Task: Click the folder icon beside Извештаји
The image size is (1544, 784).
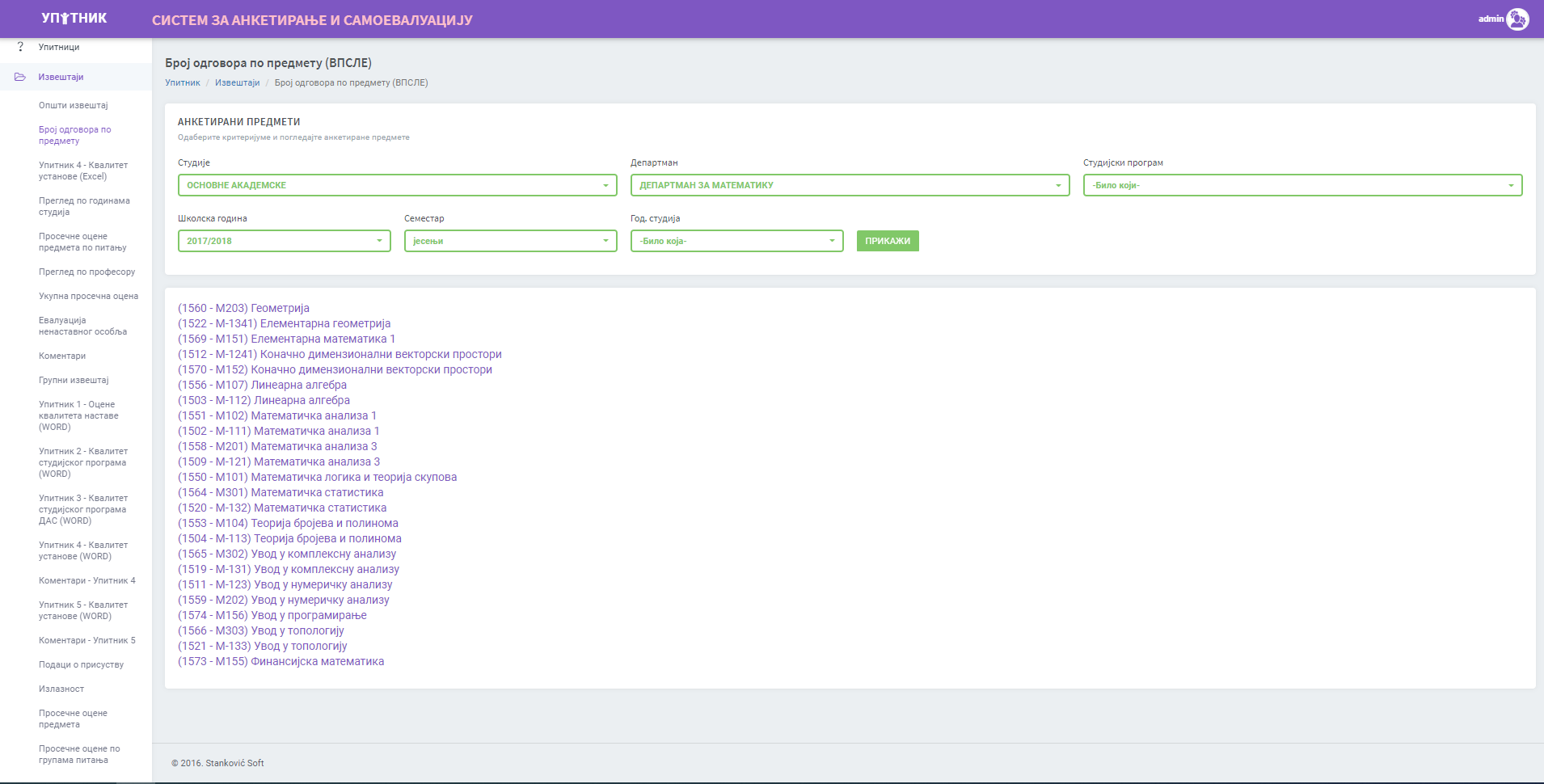Action: tap(20, 77)
